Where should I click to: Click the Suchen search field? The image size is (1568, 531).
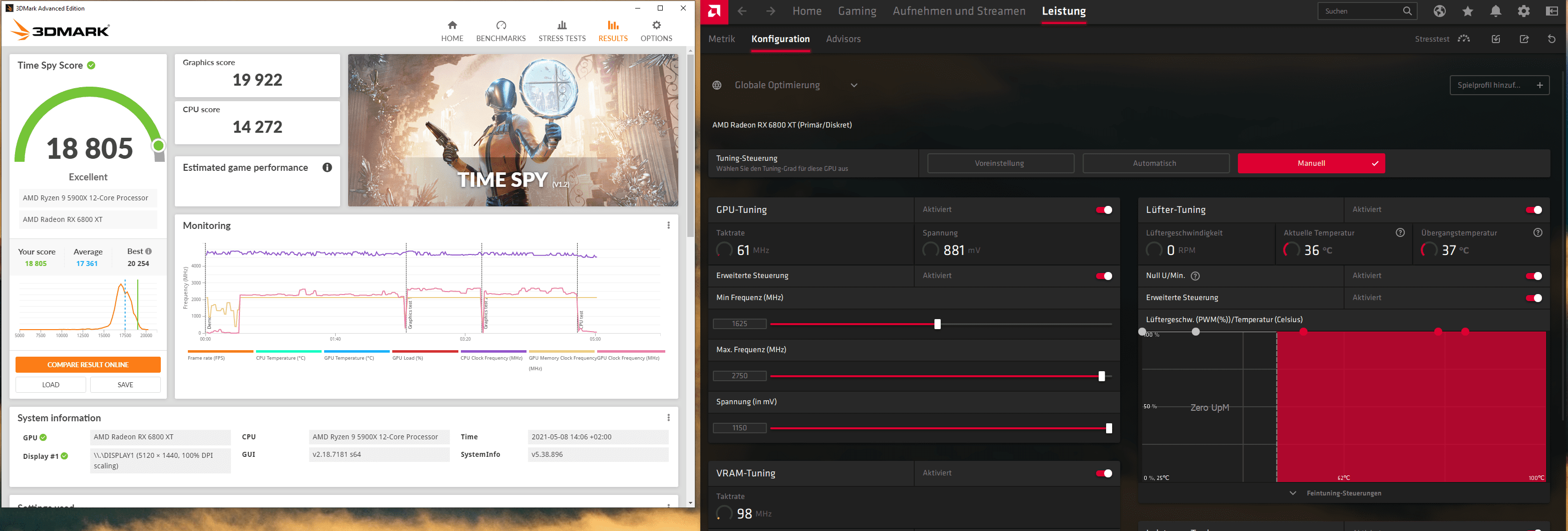(1367, 11)
